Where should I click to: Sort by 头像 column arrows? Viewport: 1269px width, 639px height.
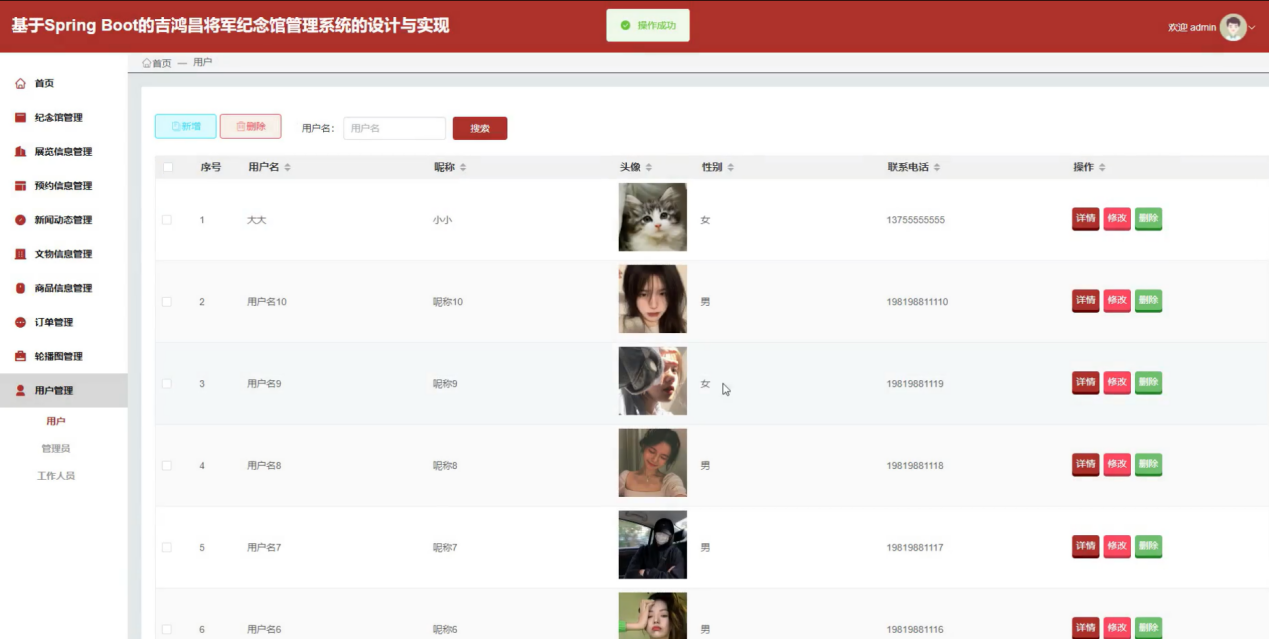click(648, 167)
